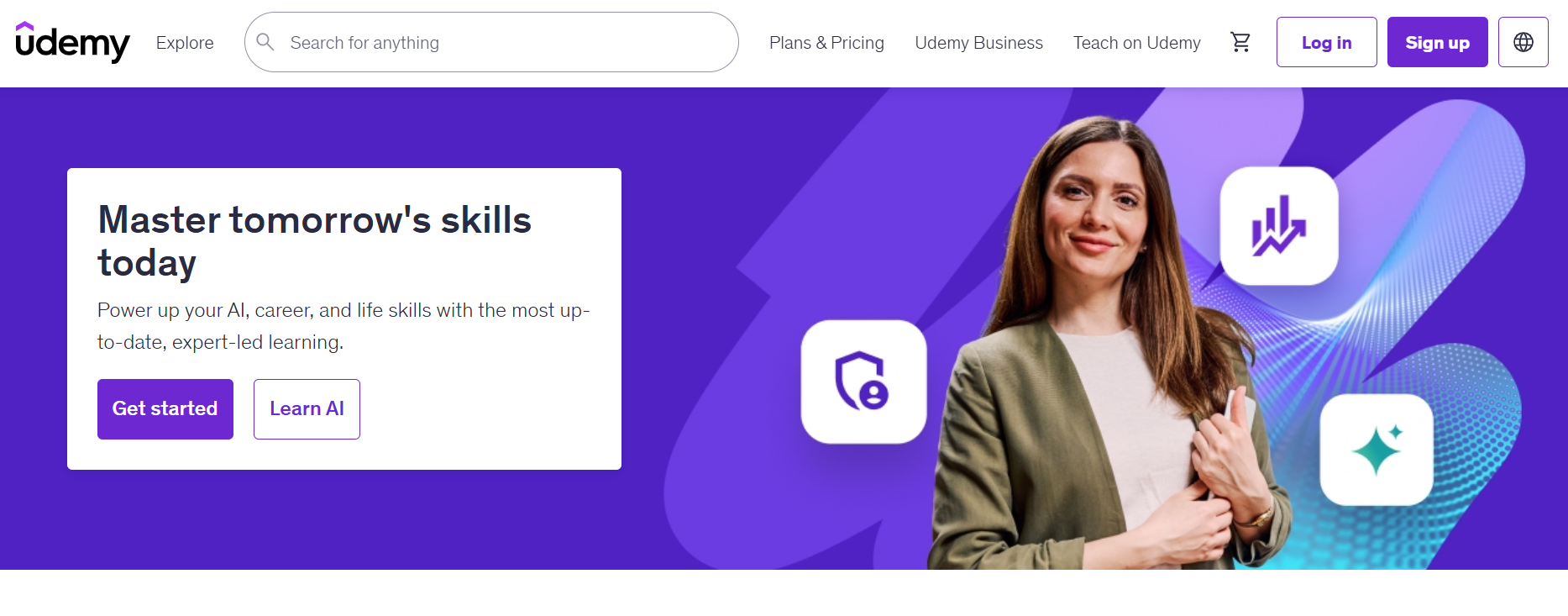The width and height of the screenshot is (1568, 616).
Task: Click the search magnifier icon
Action: 265,42
